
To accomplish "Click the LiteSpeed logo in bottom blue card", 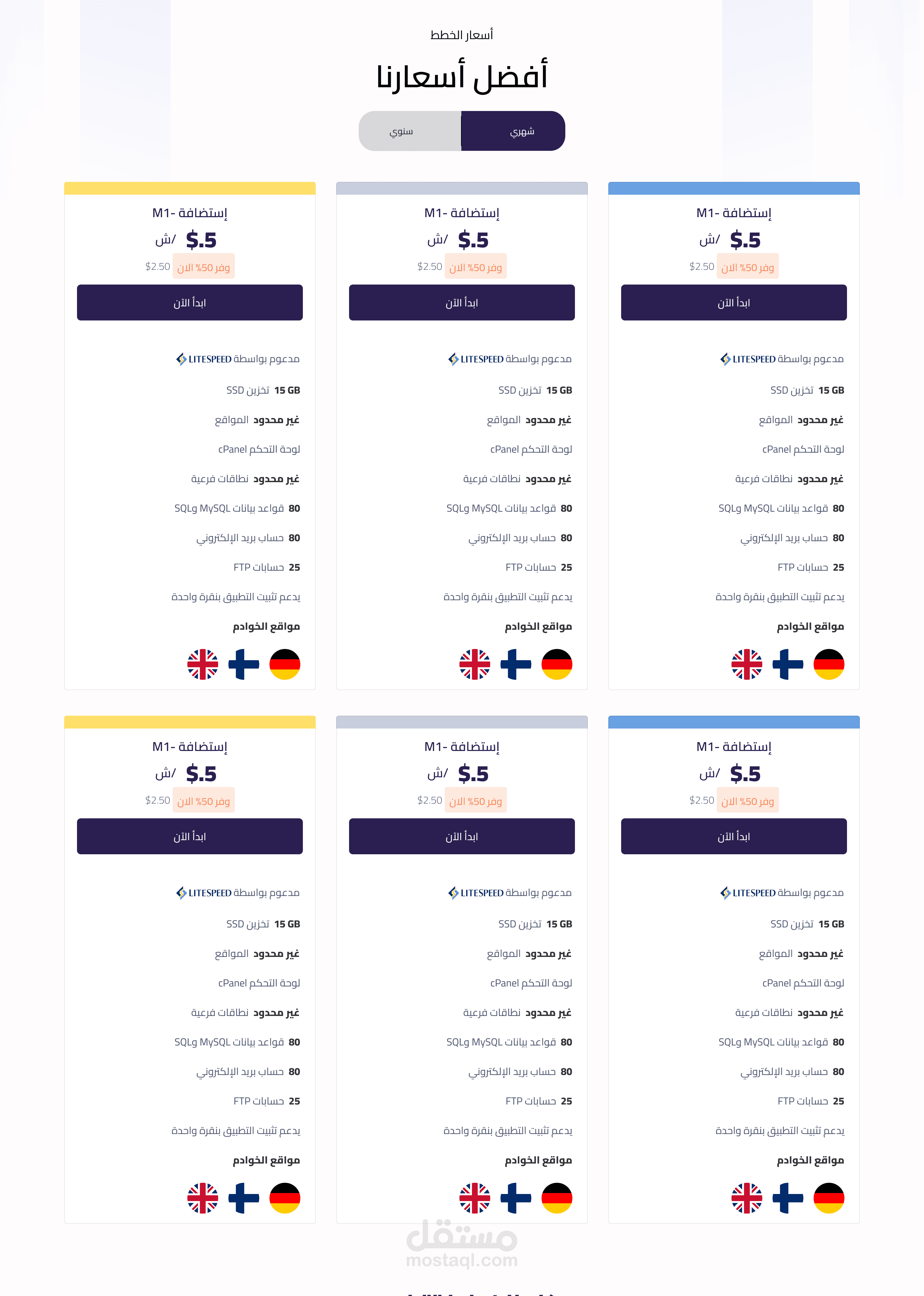I will tap(748, 893).
